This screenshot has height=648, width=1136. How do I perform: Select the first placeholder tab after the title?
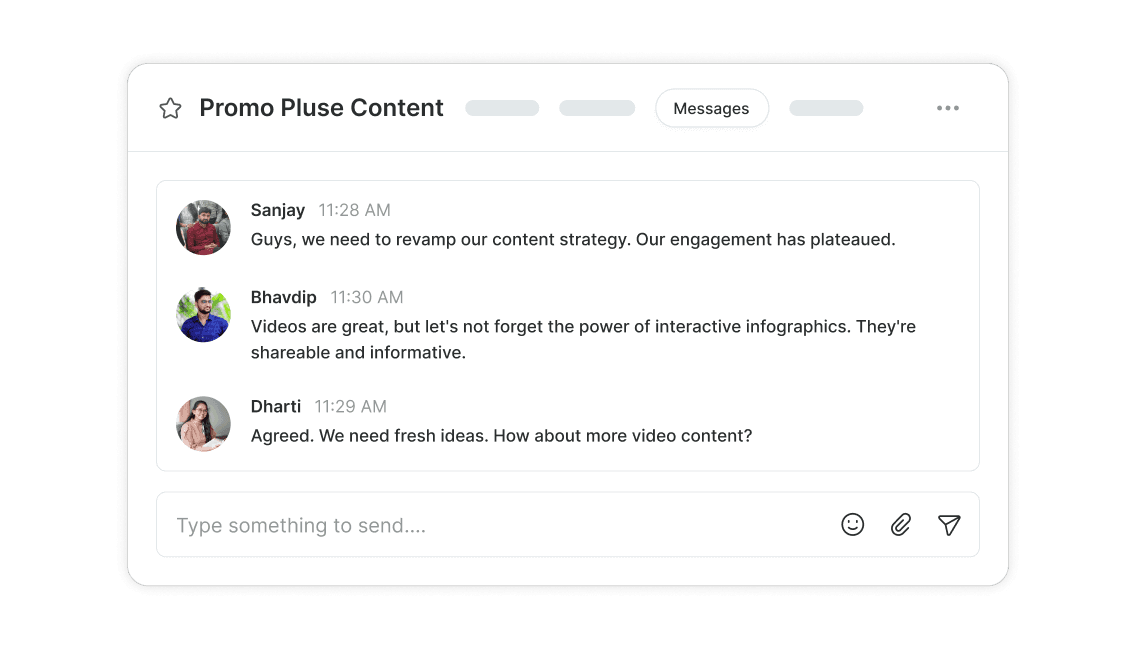(502, 108)
